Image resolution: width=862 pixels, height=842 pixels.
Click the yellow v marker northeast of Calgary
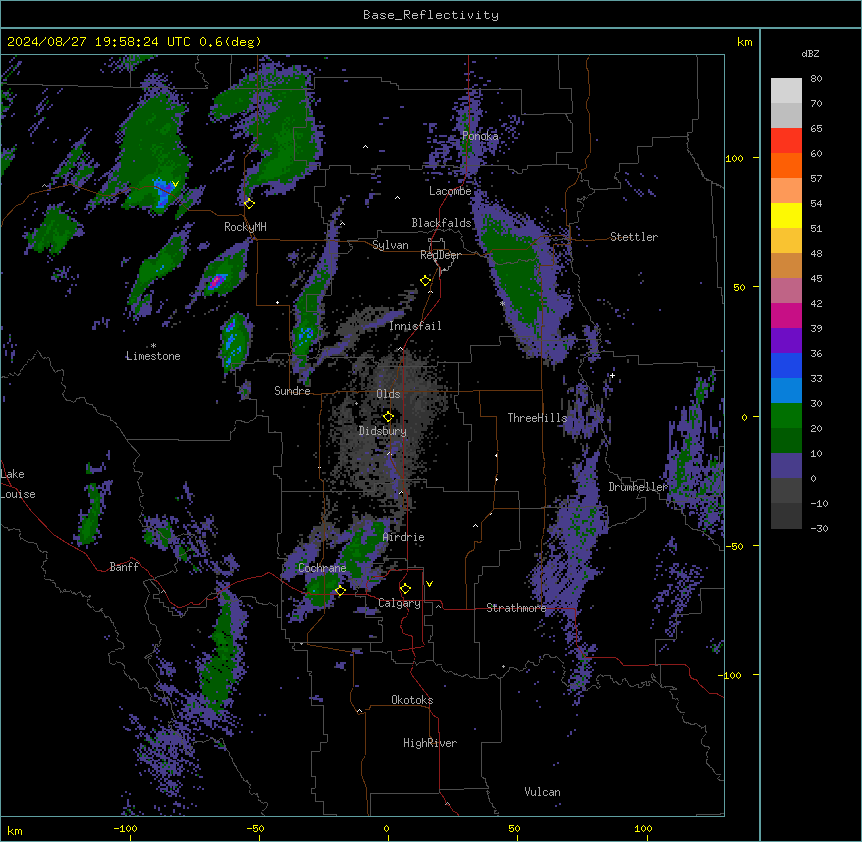coord(429,584)
